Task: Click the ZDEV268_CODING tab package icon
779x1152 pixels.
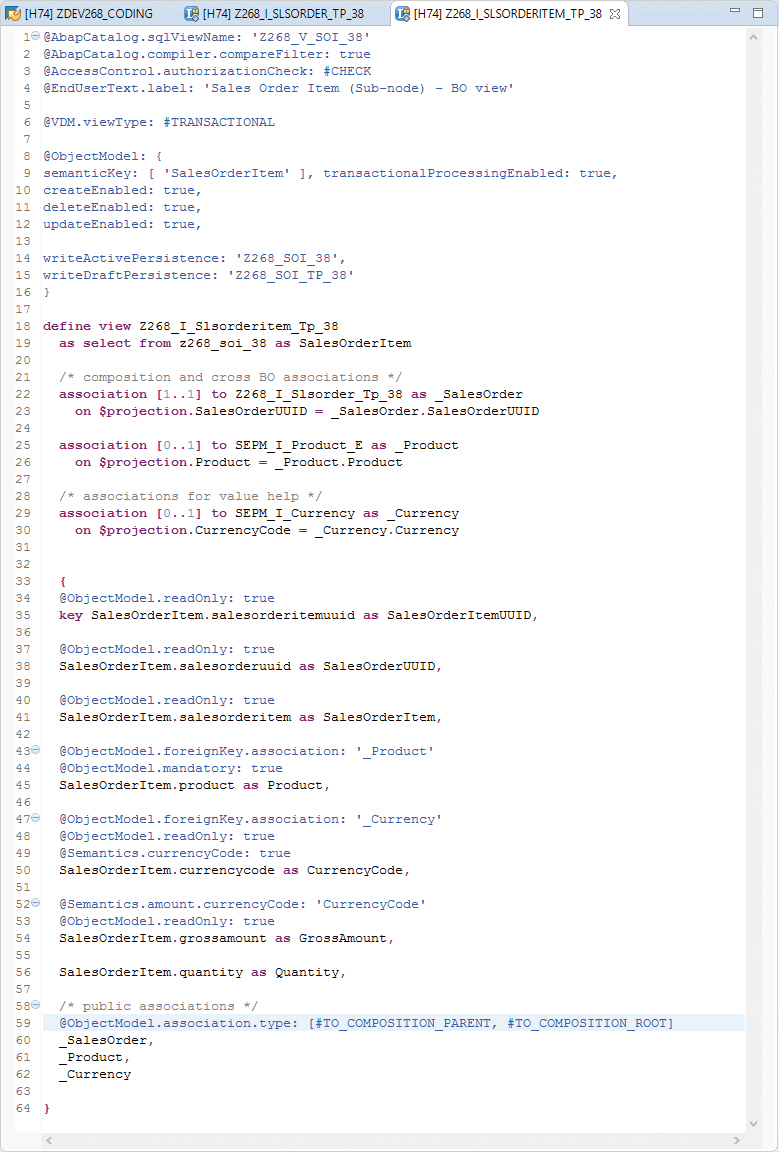Action: (13, 13)
